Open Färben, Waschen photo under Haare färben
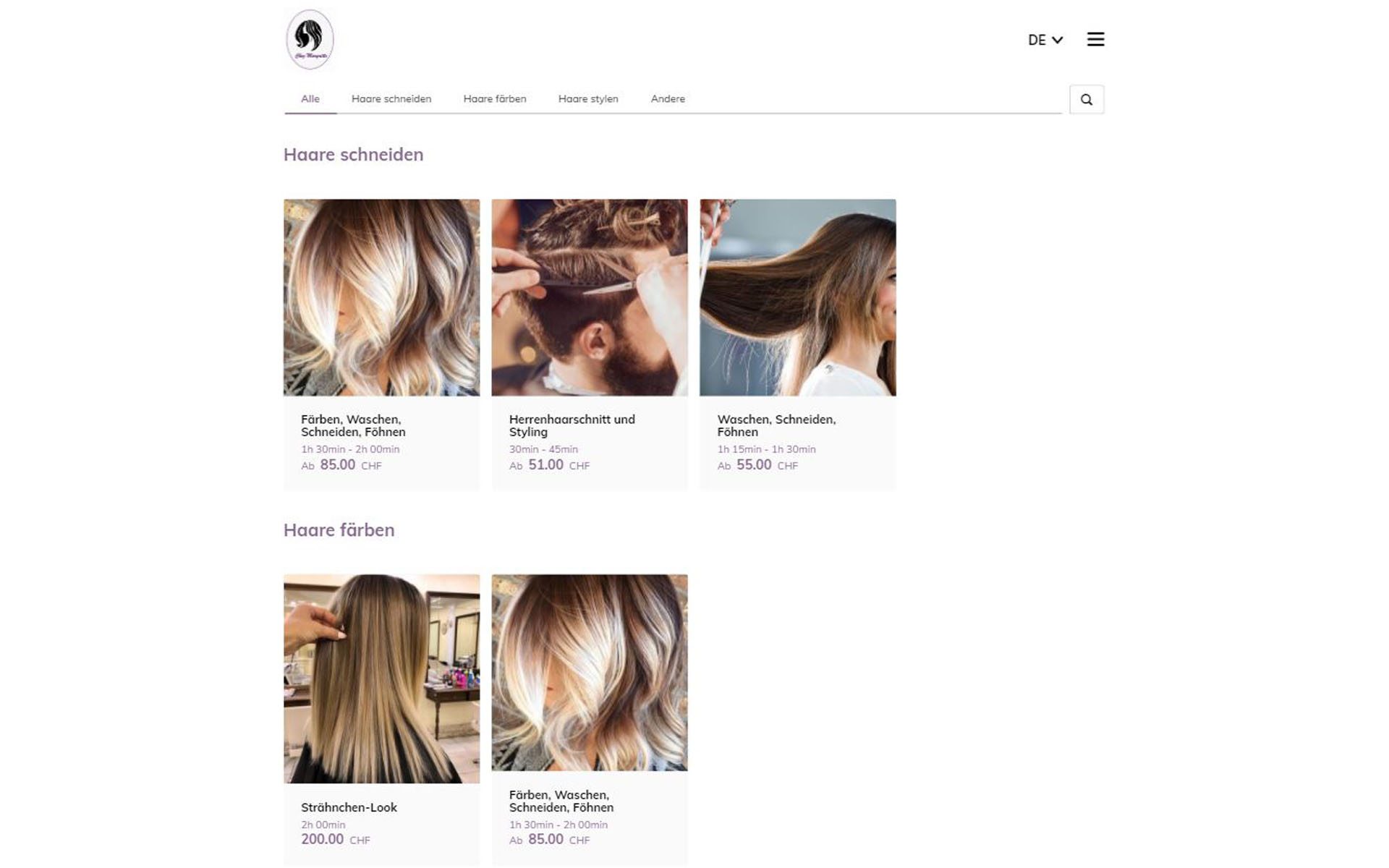1389x868 pixels. coord(590,673)
